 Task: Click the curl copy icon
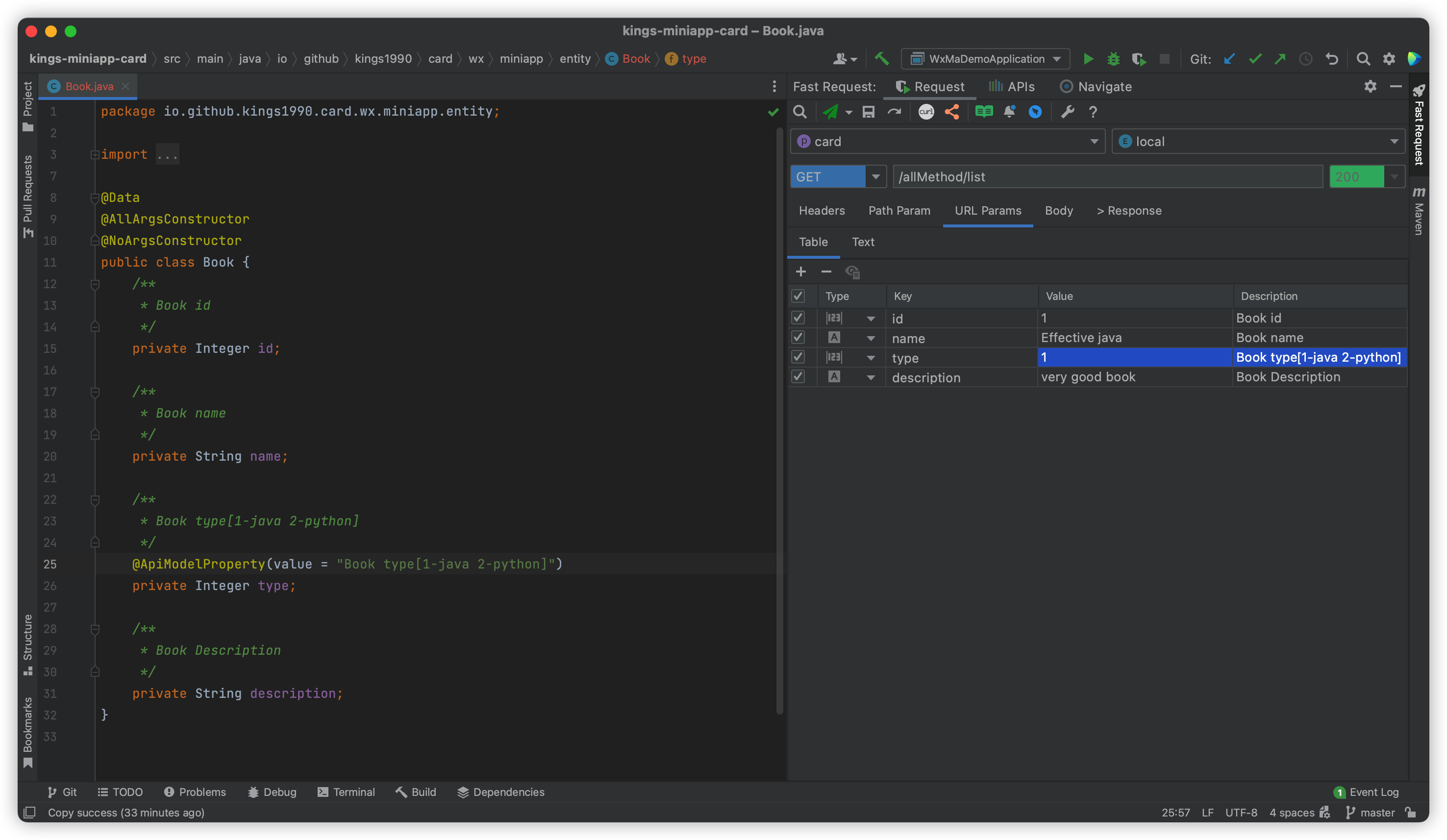(x=925, y=112)
